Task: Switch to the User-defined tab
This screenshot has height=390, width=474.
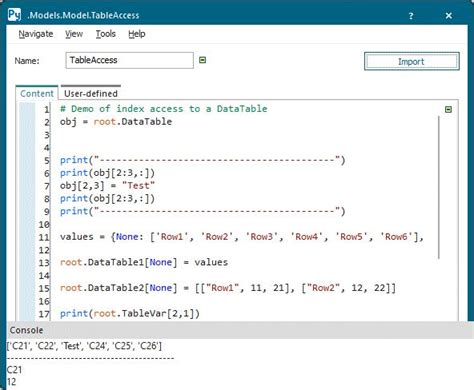Action: click(91, 93)
